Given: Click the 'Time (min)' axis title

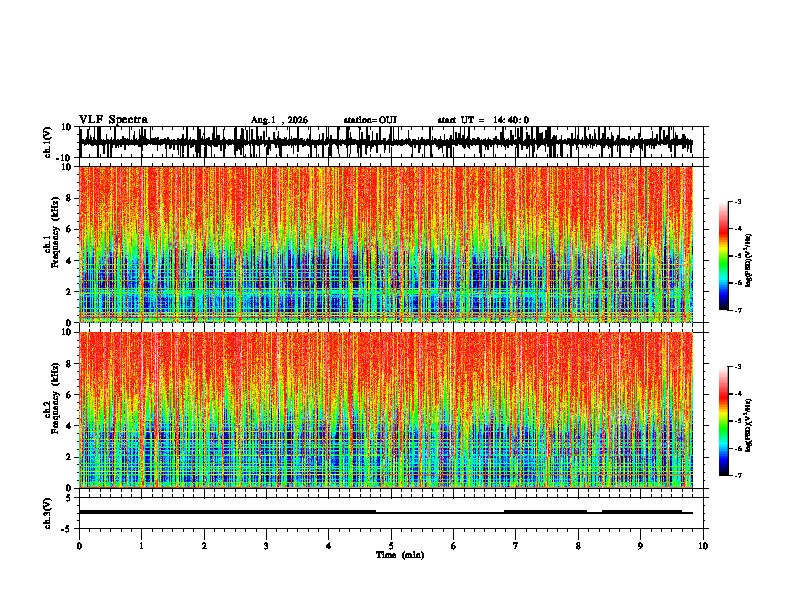Looking at the screenshot, I should pos(400,555).
